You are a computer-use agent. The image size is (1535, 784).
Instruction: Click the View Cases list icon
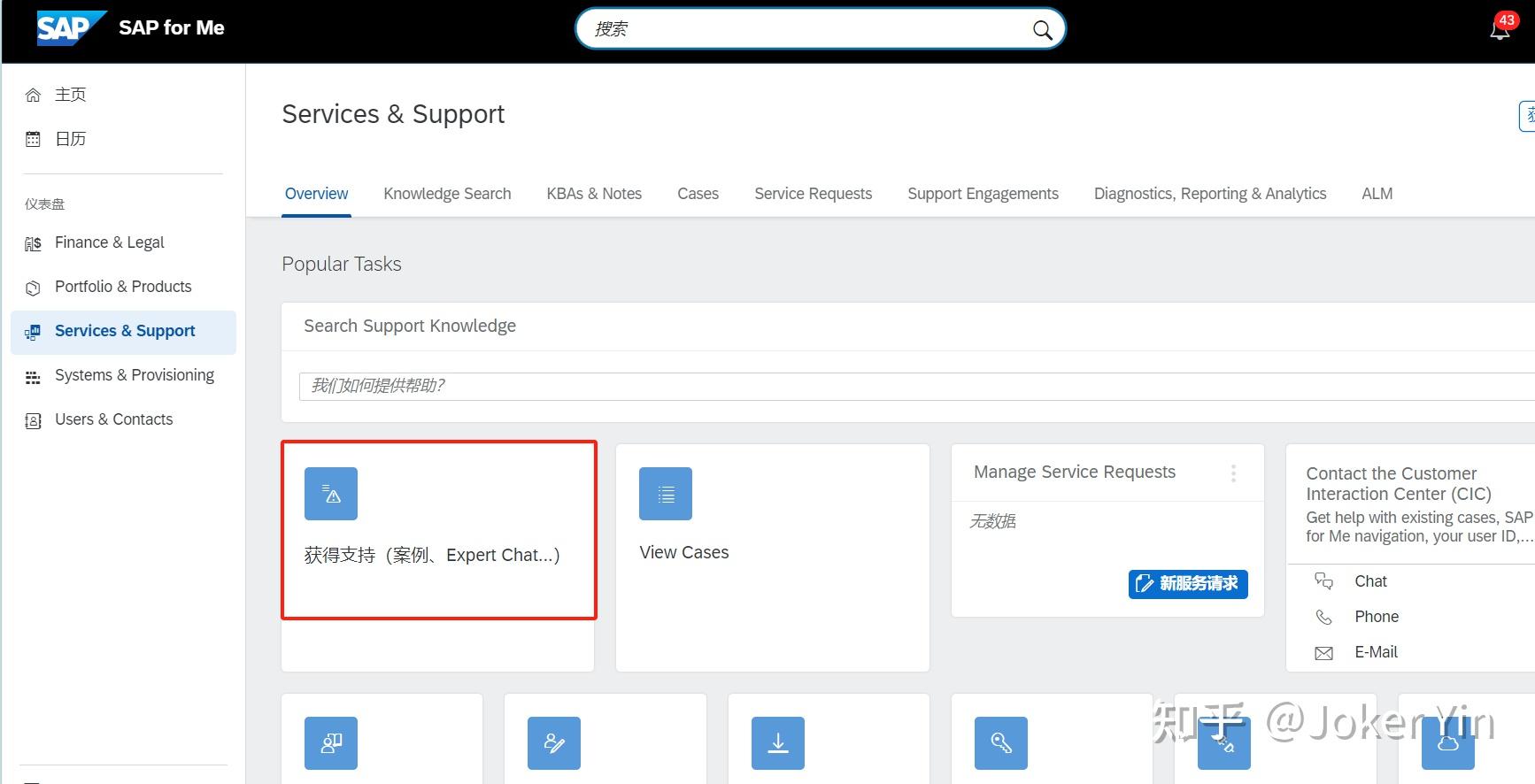(666, 494)
